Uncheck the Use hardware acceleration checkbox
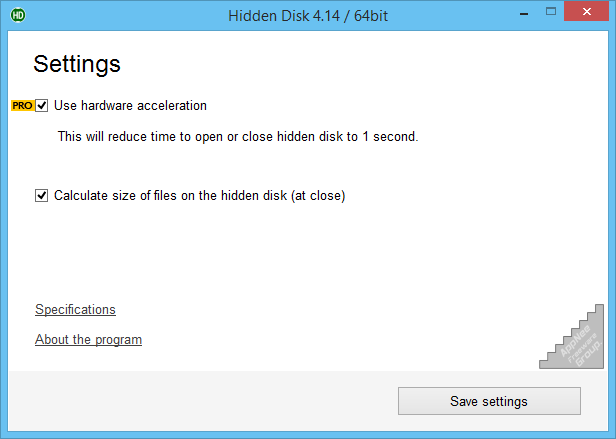The width and height of the screenshot is (616, 439). pos(42,106)
